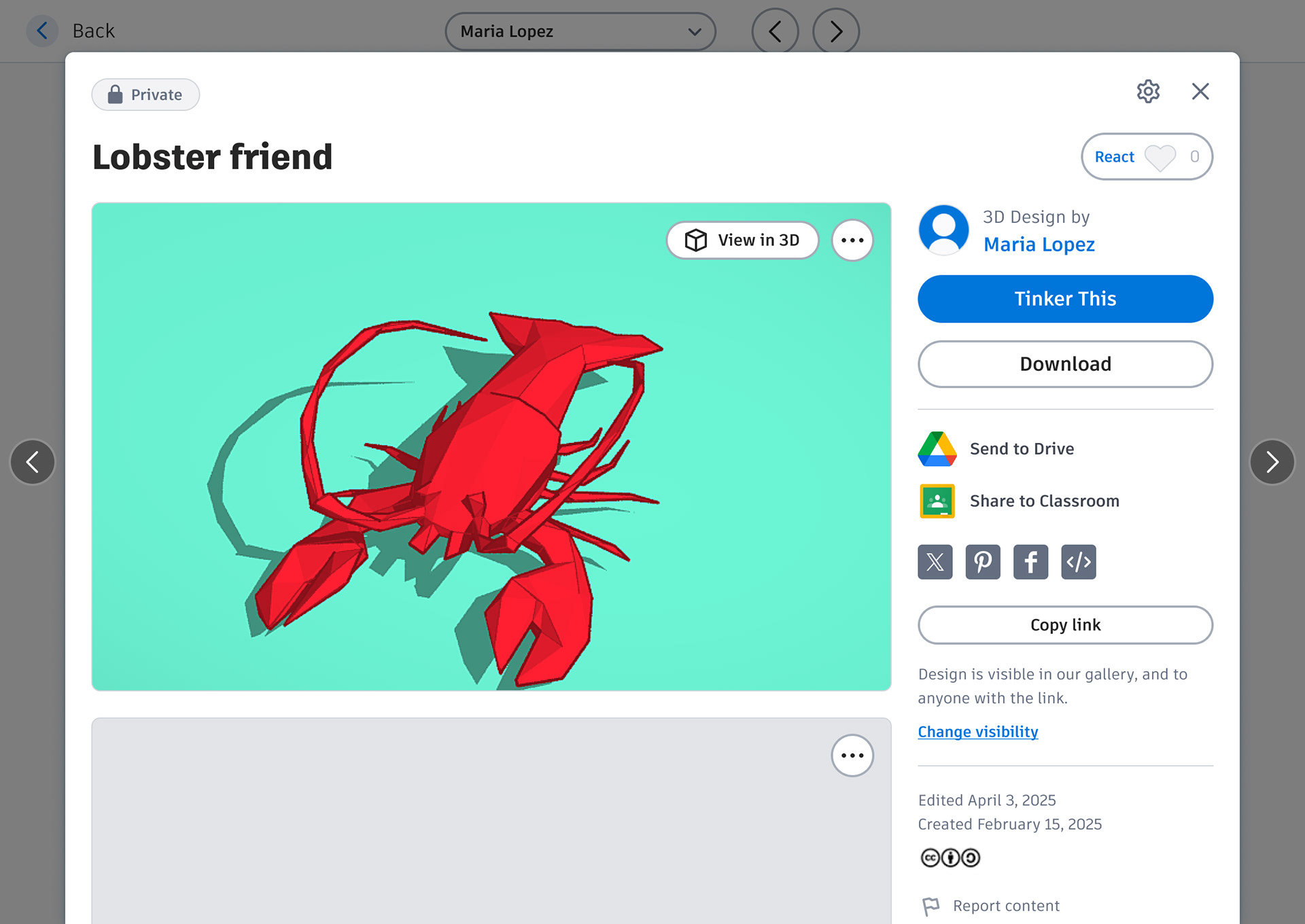Share design on Facebook

pos(1030,562)
